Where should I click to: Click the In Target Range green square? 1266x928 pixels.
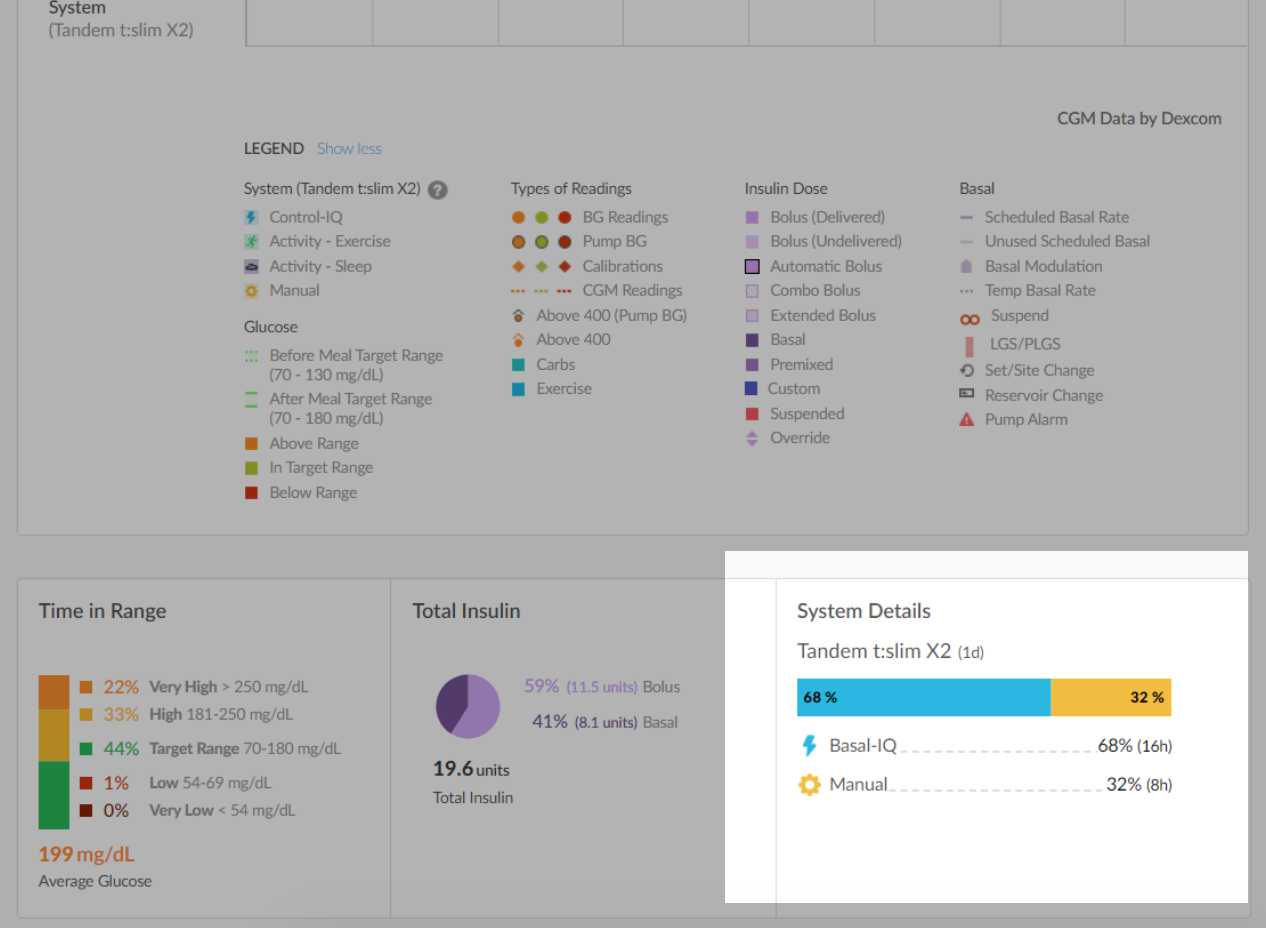(251, 468)
